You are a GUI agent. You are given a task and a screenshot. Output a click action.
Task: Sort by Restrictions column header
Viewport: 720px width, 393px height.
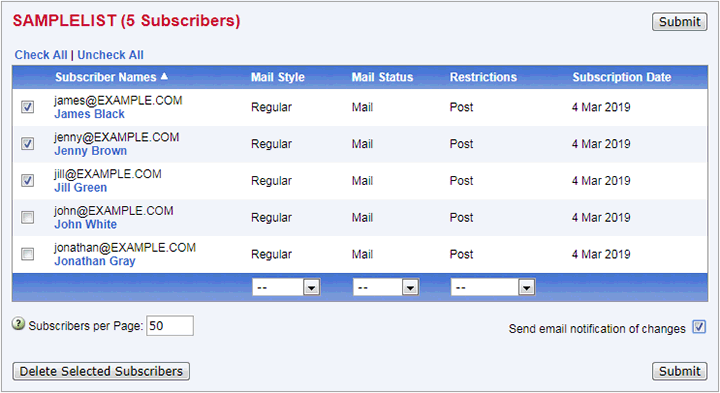coord(483,77)
